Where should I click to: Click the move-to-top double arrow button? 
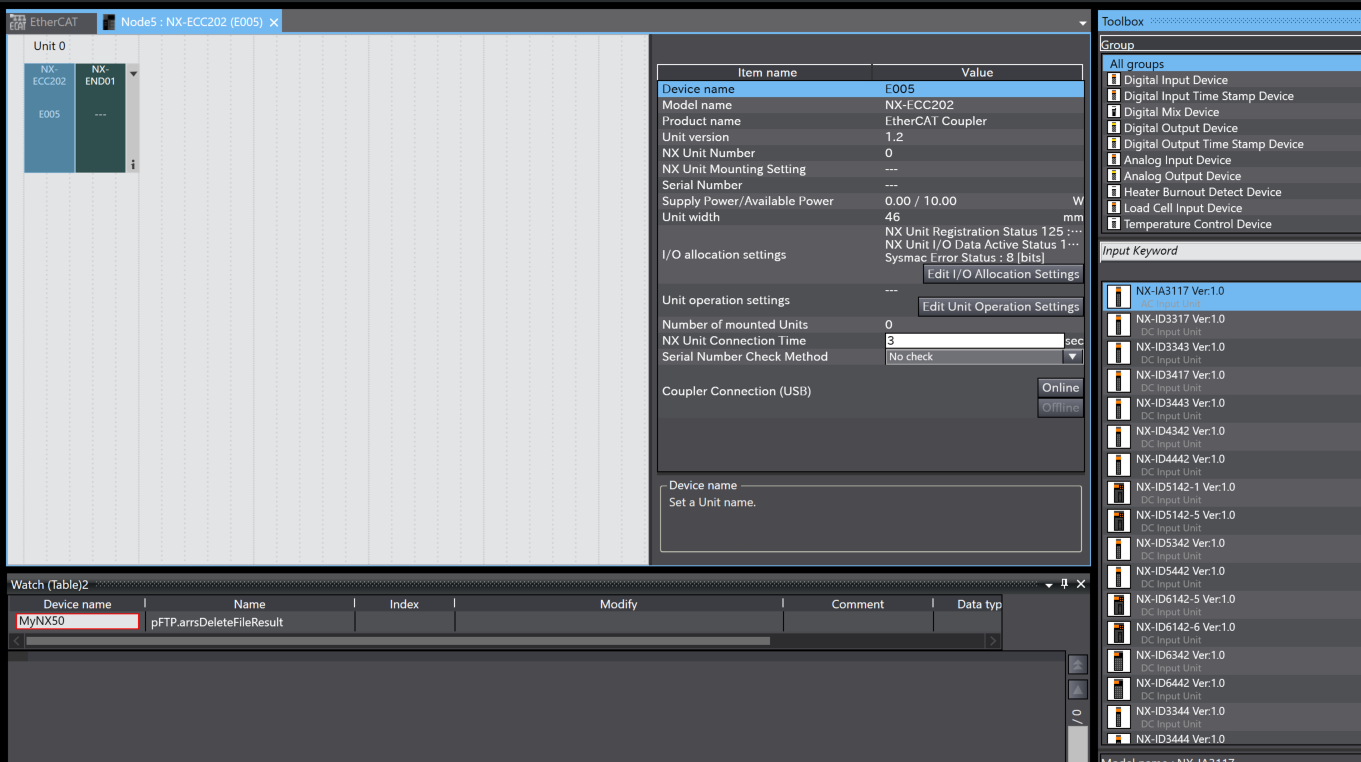click(x=1077, y=665)
